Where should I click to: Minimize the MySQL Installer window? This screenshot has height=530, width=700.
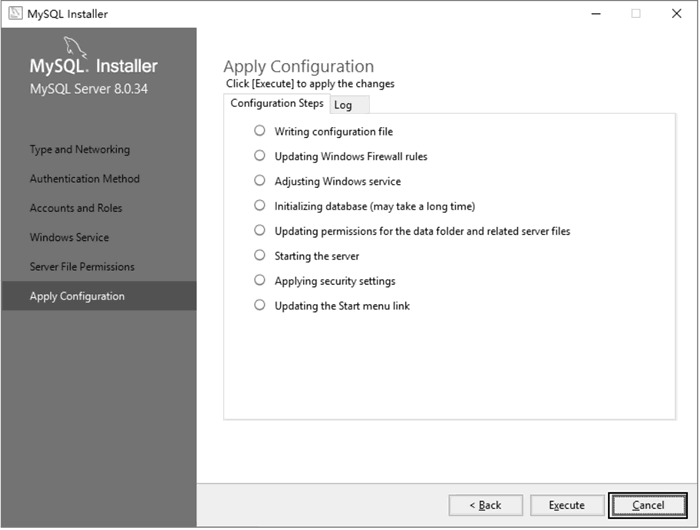pyautogui.click(x=596, y=14)
